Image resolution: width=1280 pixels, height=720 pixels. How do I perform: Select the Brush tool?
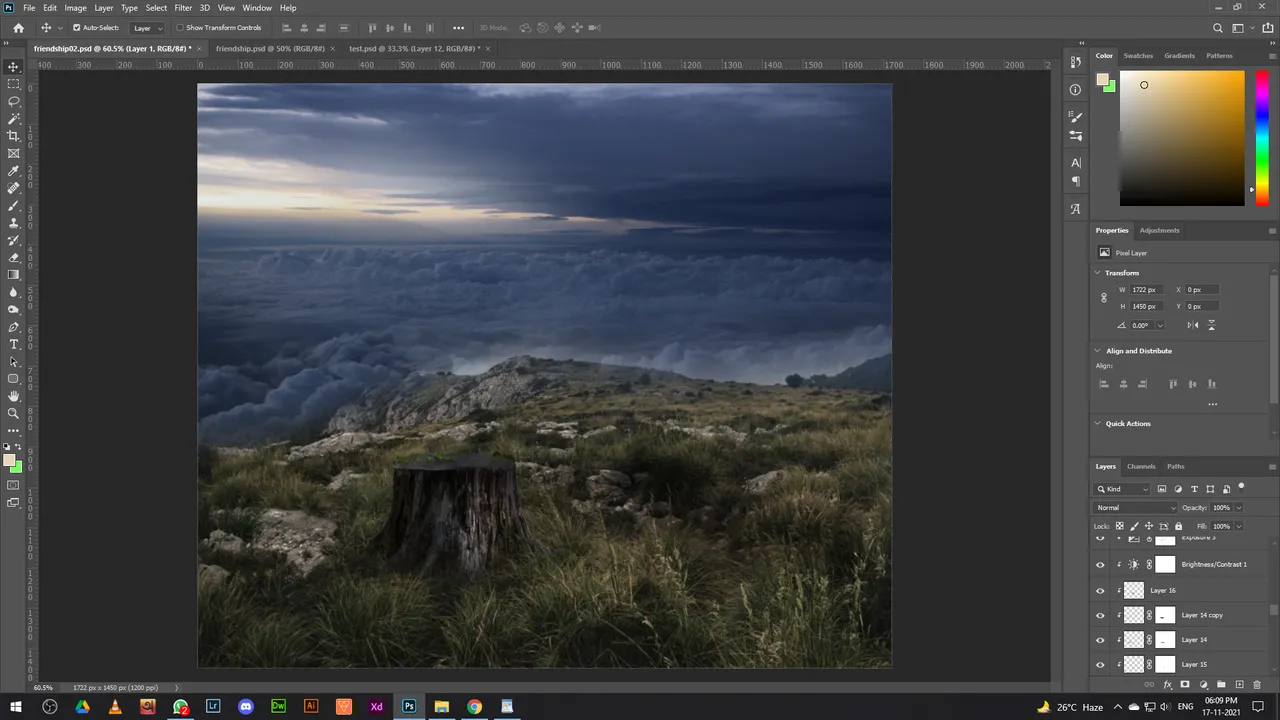pos(13,205)
